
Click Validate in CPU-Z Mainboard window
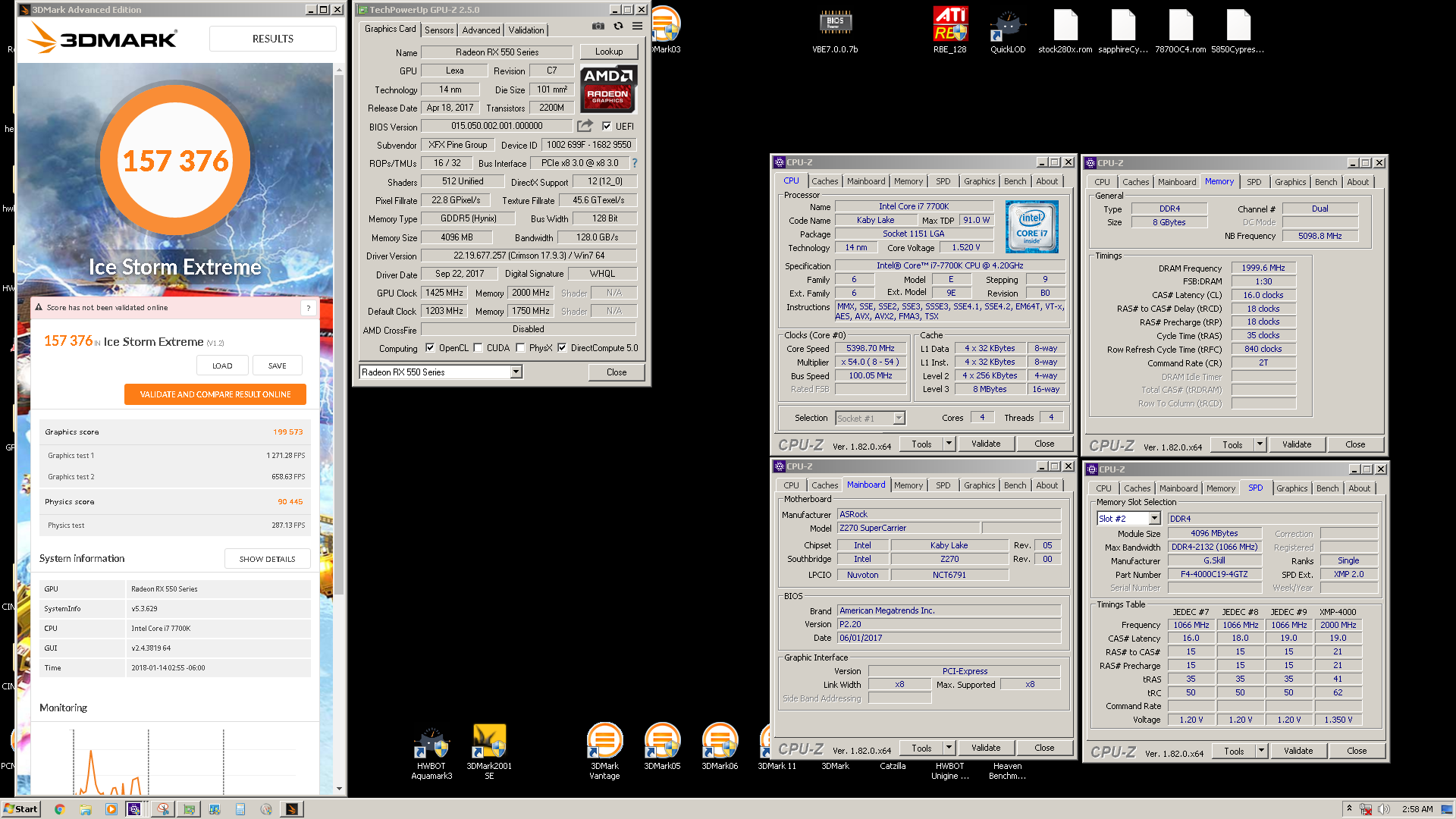tap(986, 748)
